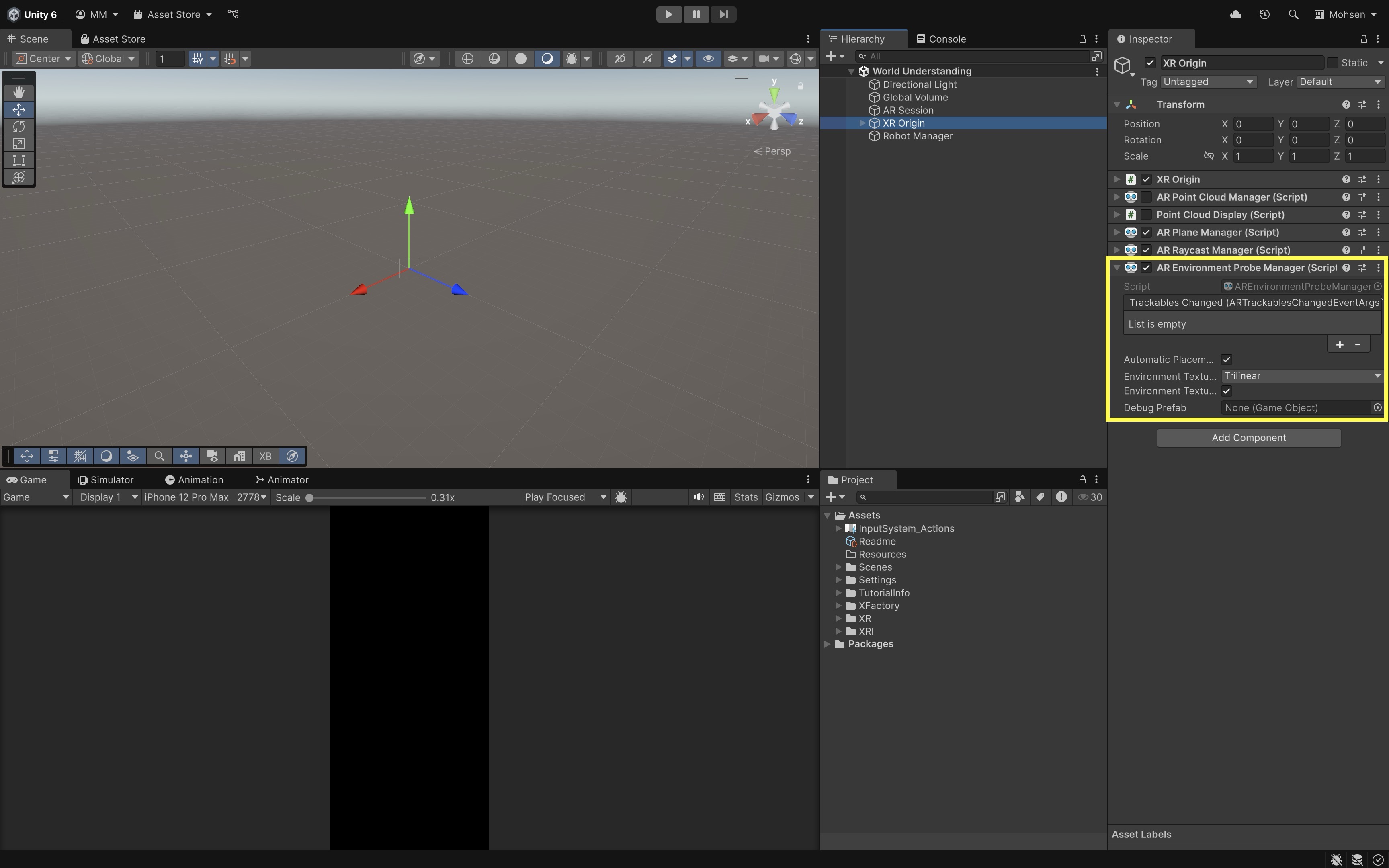Click the Game view Scale slider
The image size is (1389, 868).
tap(367, 498)
